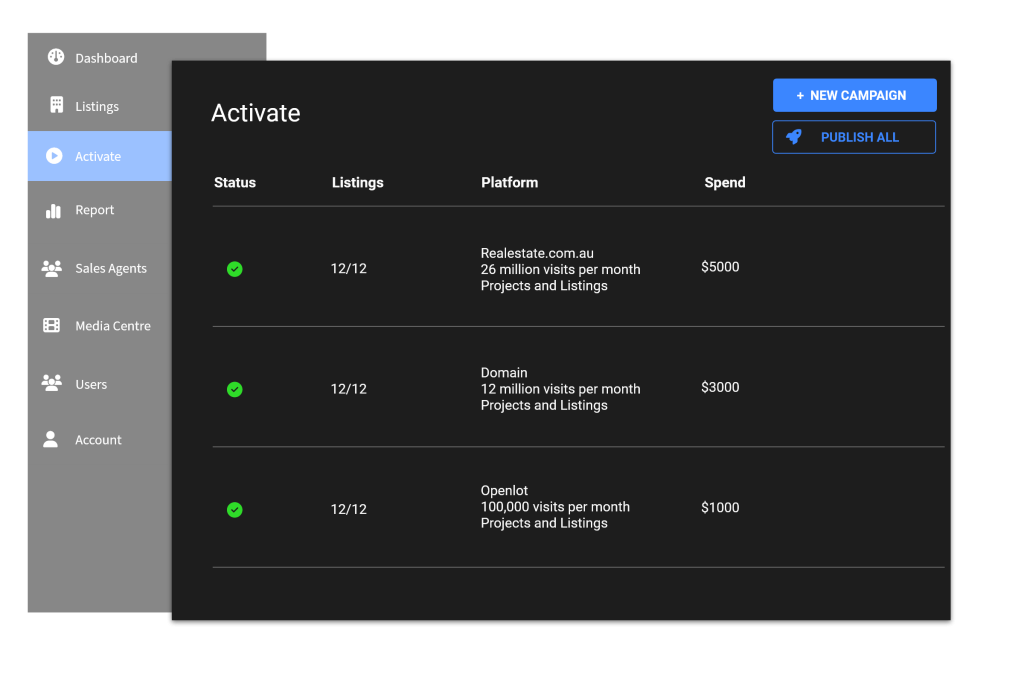
Task: Click the Users group icon
Action: (x=52, y=383)
